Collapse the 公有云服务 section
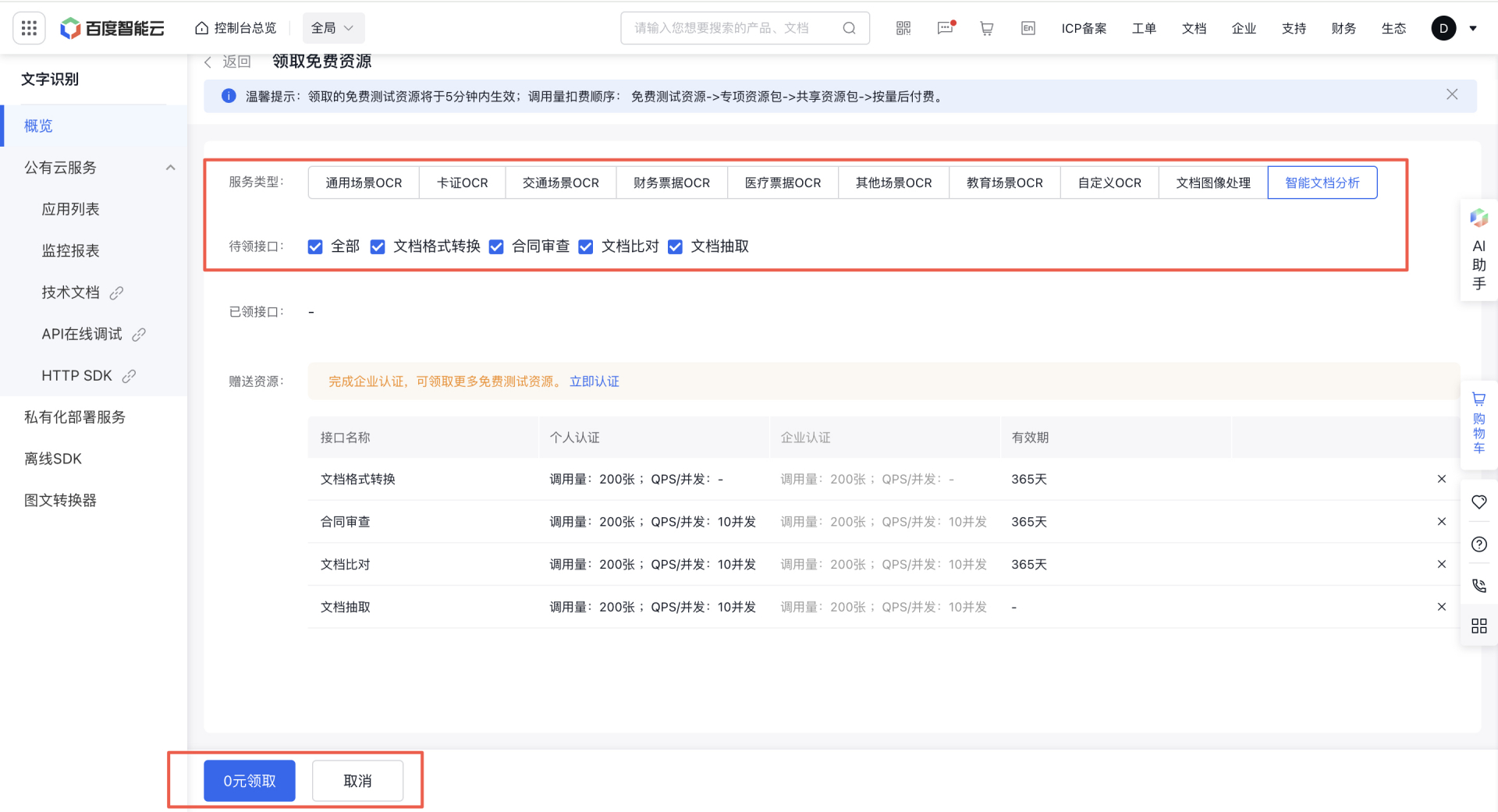 (170, 168)
